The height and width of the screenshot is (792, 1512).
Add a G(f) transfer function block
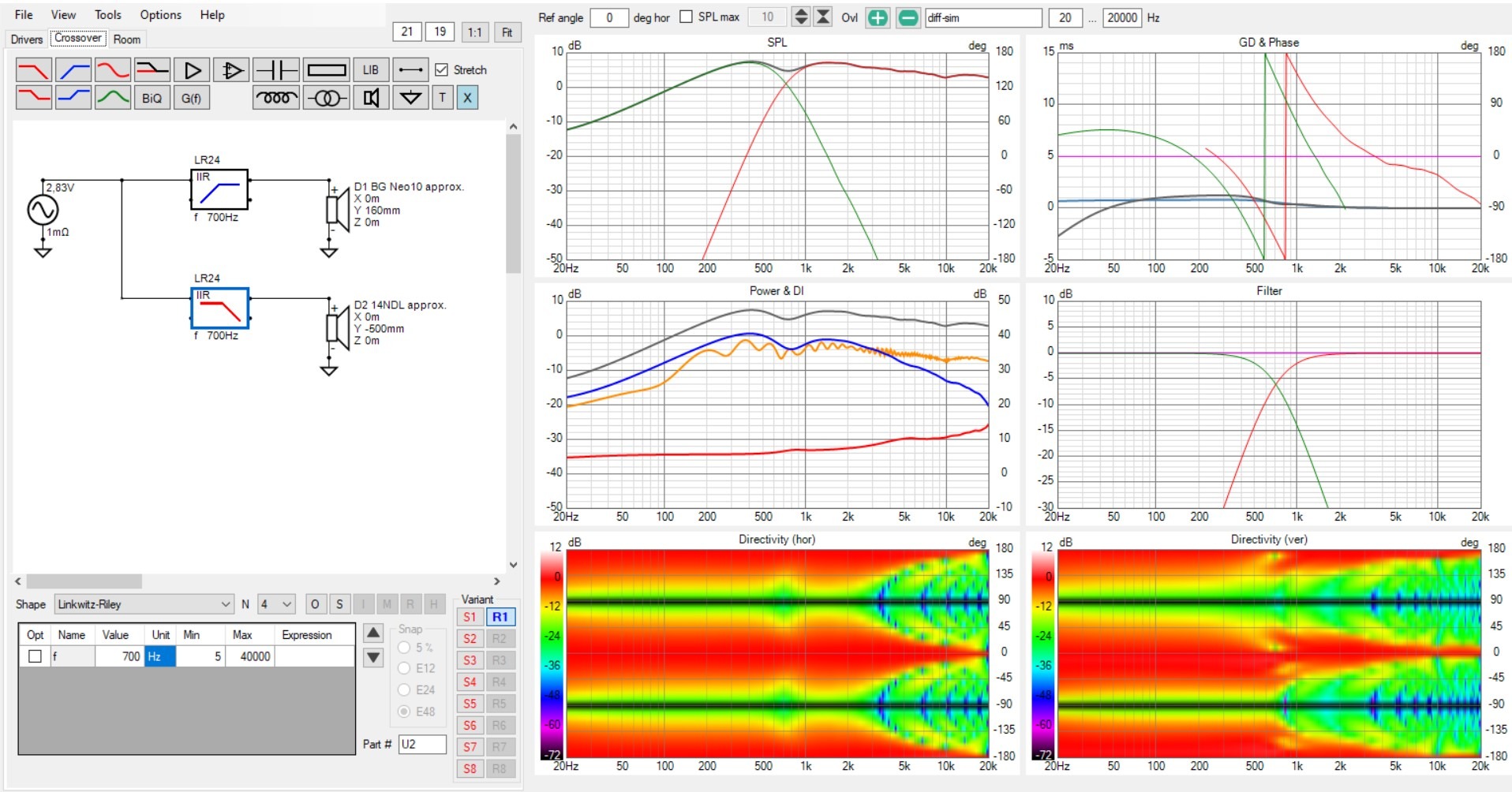point(192,98)
